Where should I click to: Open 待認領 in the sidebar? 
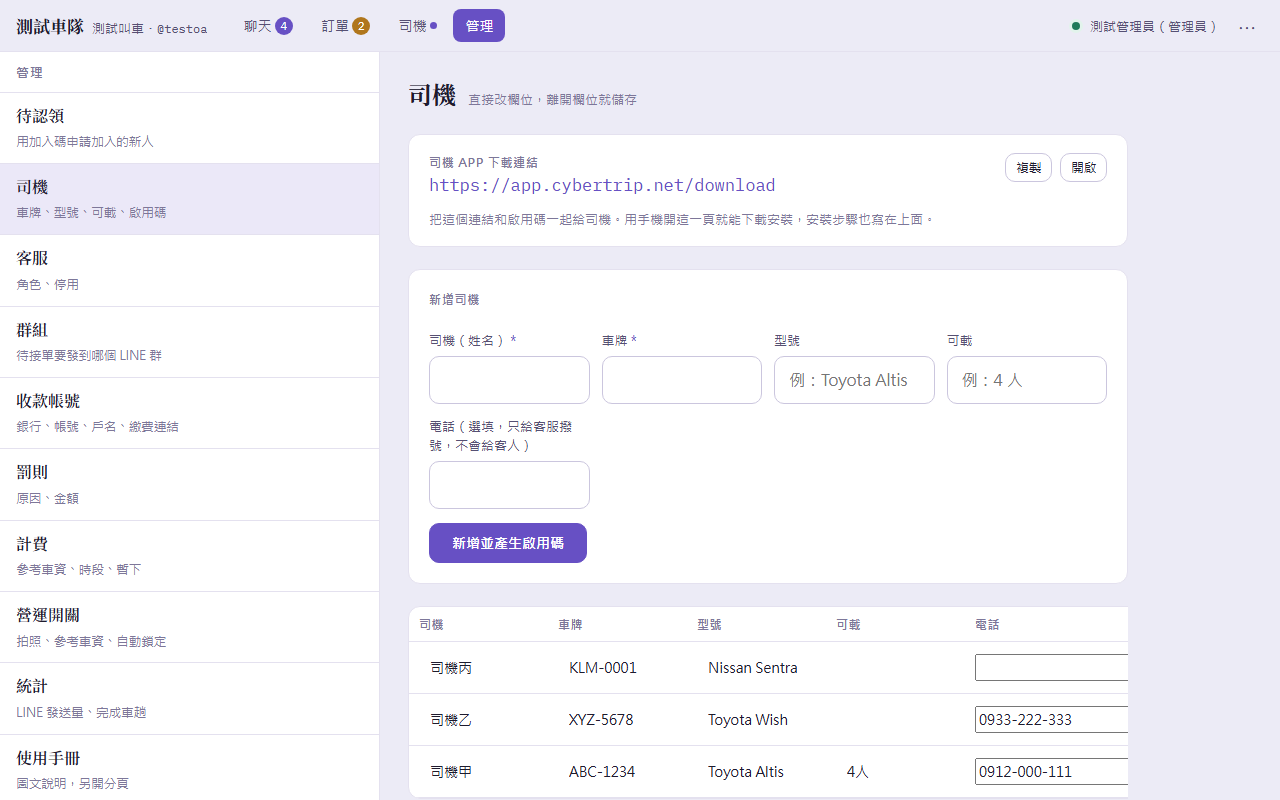pos(190,128)
